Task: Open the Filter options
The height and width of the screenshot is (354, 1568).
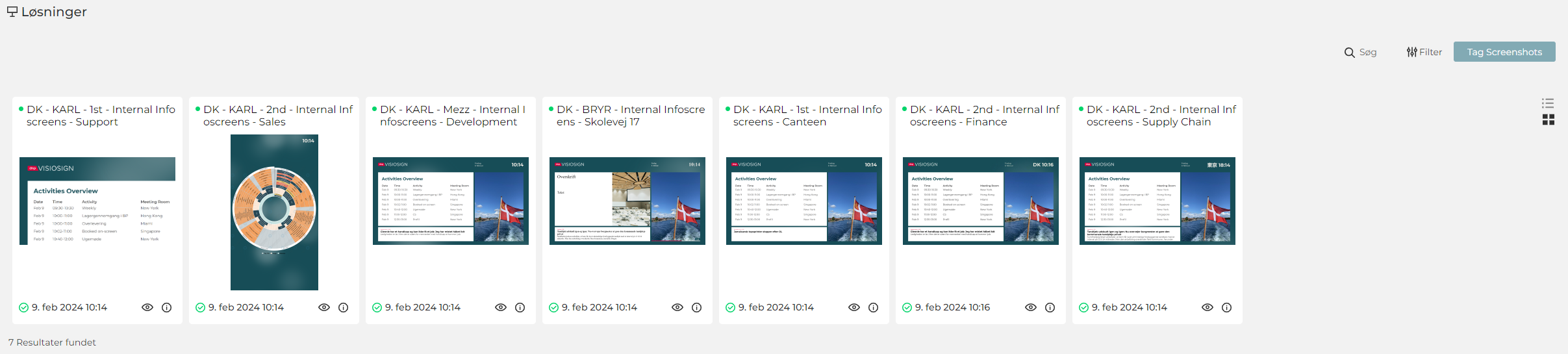Action: coord(1424,52)
